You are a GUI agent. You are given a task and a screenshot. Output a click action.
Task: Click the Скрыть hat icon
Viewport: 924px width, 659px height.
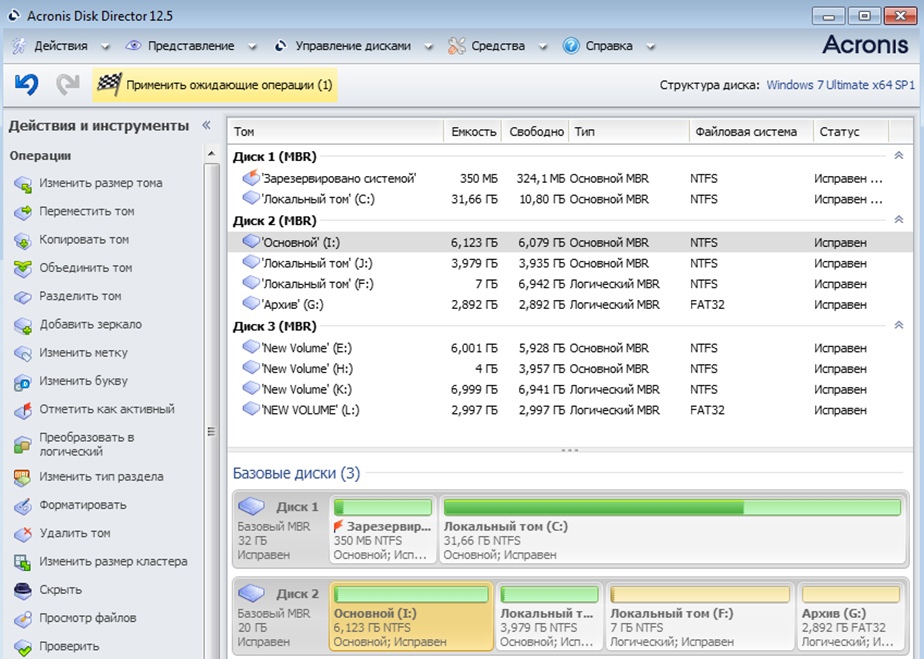22,591
